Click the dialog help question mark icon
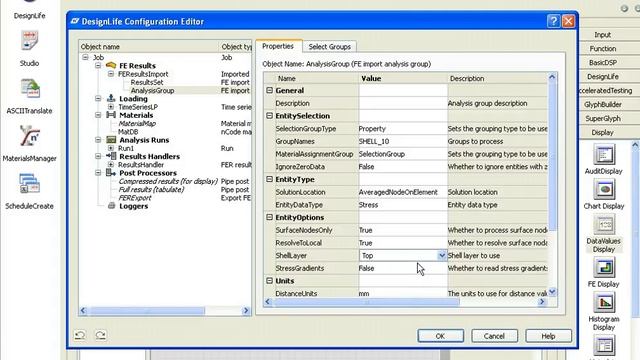The height and width of the screenshot is (360, 640). coord(553,21)
